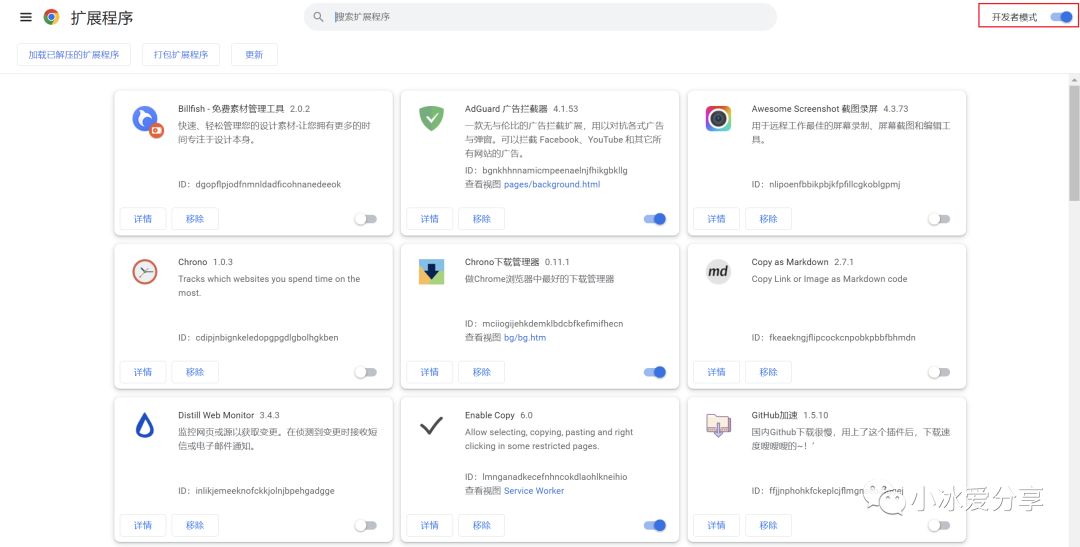Remove Billfish via 移除 button
Image resolution: width=1080 pixels, height=547 pixels.
[x=195, y=218]
